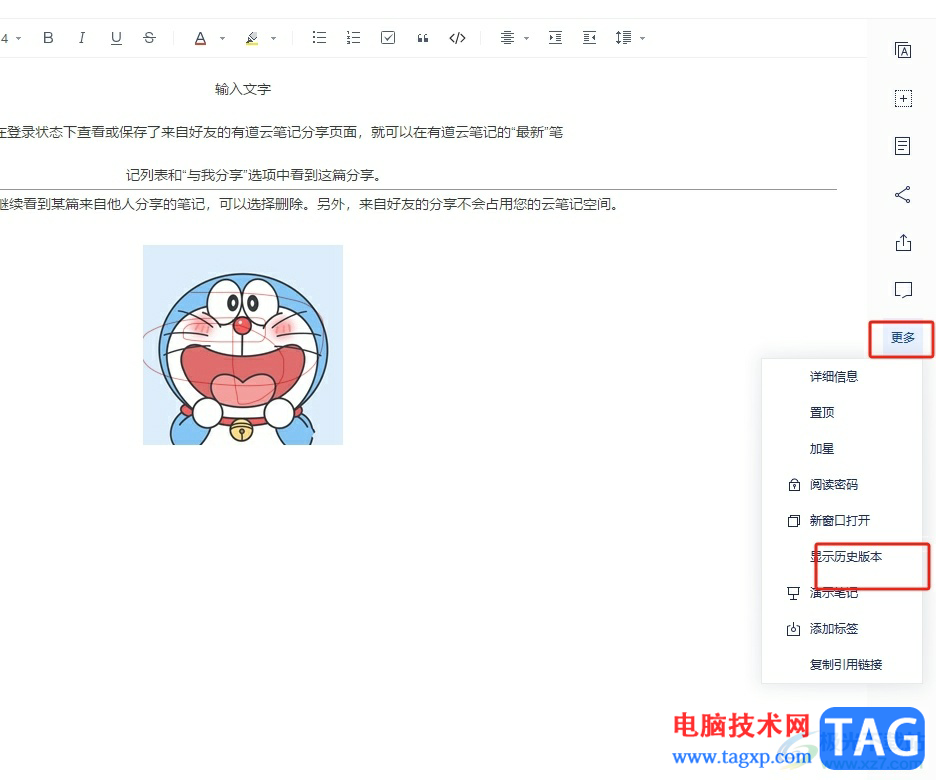Click the dashed plus box sidebar icon
The width and height of the screenshot is (936, 780).
pyautogui.click(x=903, y=98)
